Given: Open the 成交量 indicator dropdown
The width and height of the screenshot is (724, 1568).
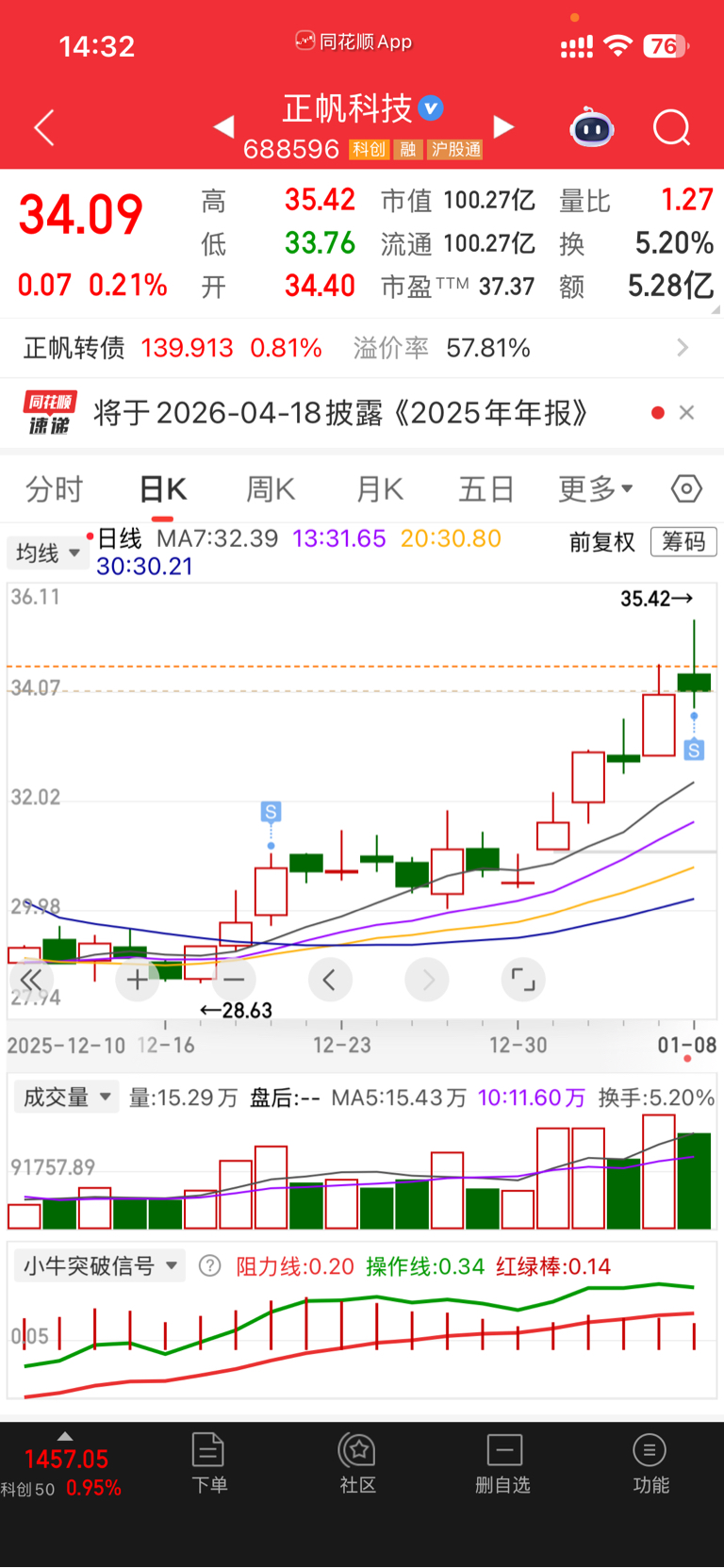Looking at the screenshot, I should (x=65, y=1098).
